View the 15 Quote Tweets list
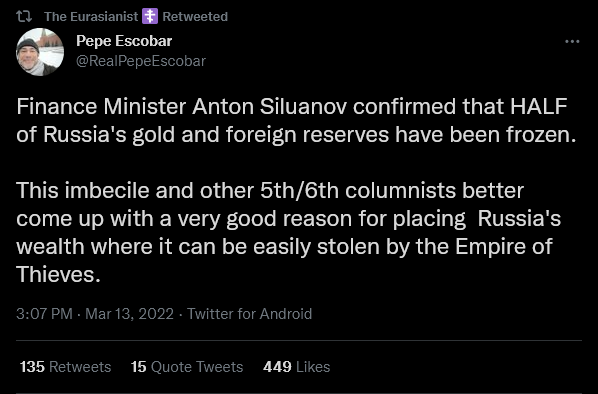 pyautogui.click(x=187, y=367)
